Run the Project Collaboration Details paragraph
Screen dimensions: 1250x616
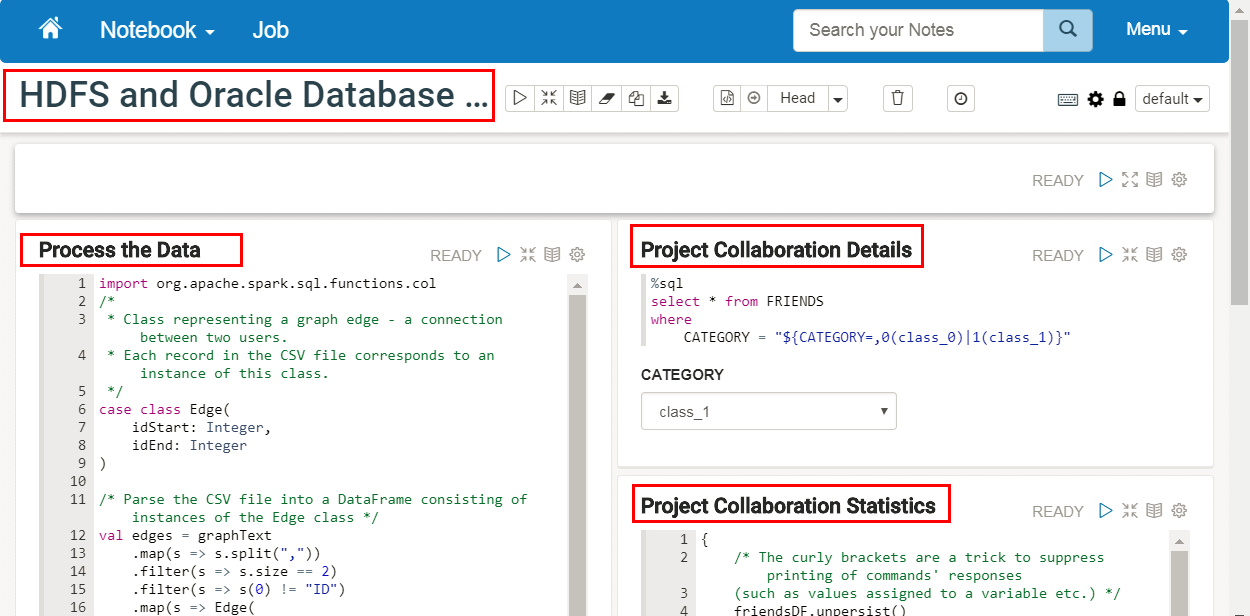[x=1105, y=255]
